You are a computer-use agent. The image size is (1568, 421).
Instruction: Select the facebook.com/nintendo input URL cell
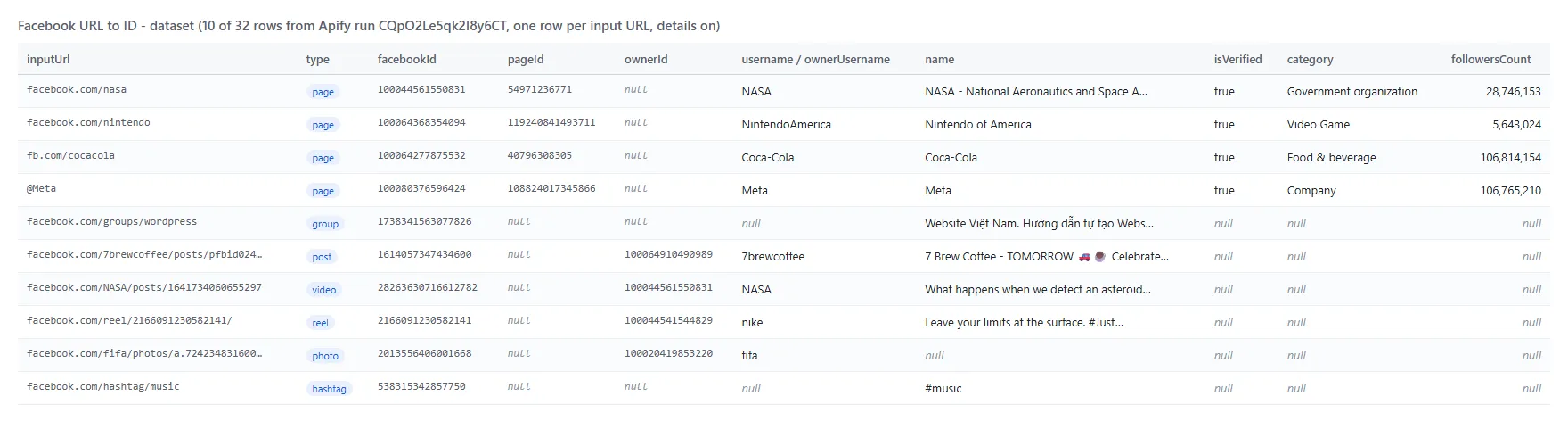[x=88, y=123]
